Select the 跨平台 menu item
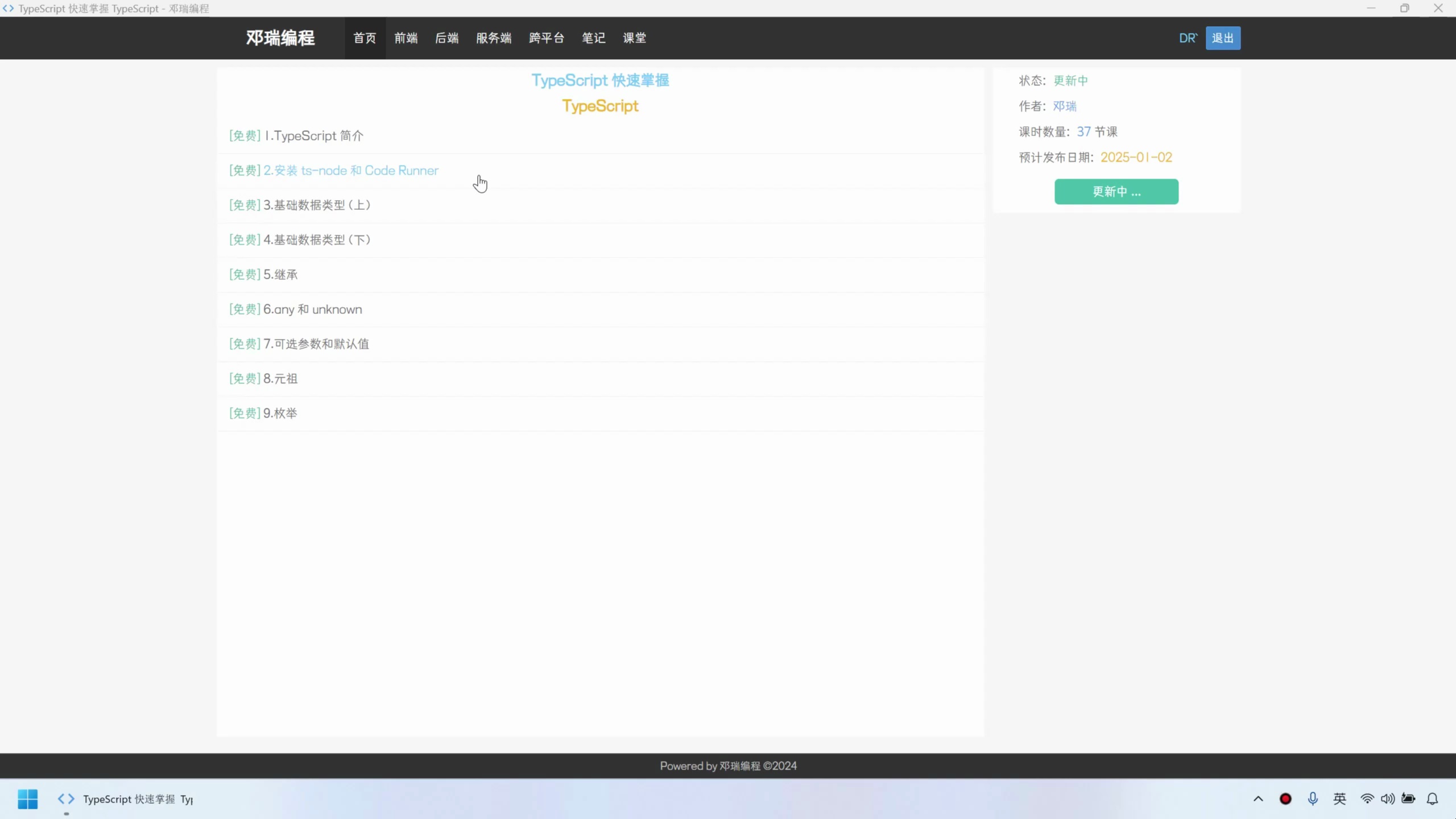 point(547,38)
